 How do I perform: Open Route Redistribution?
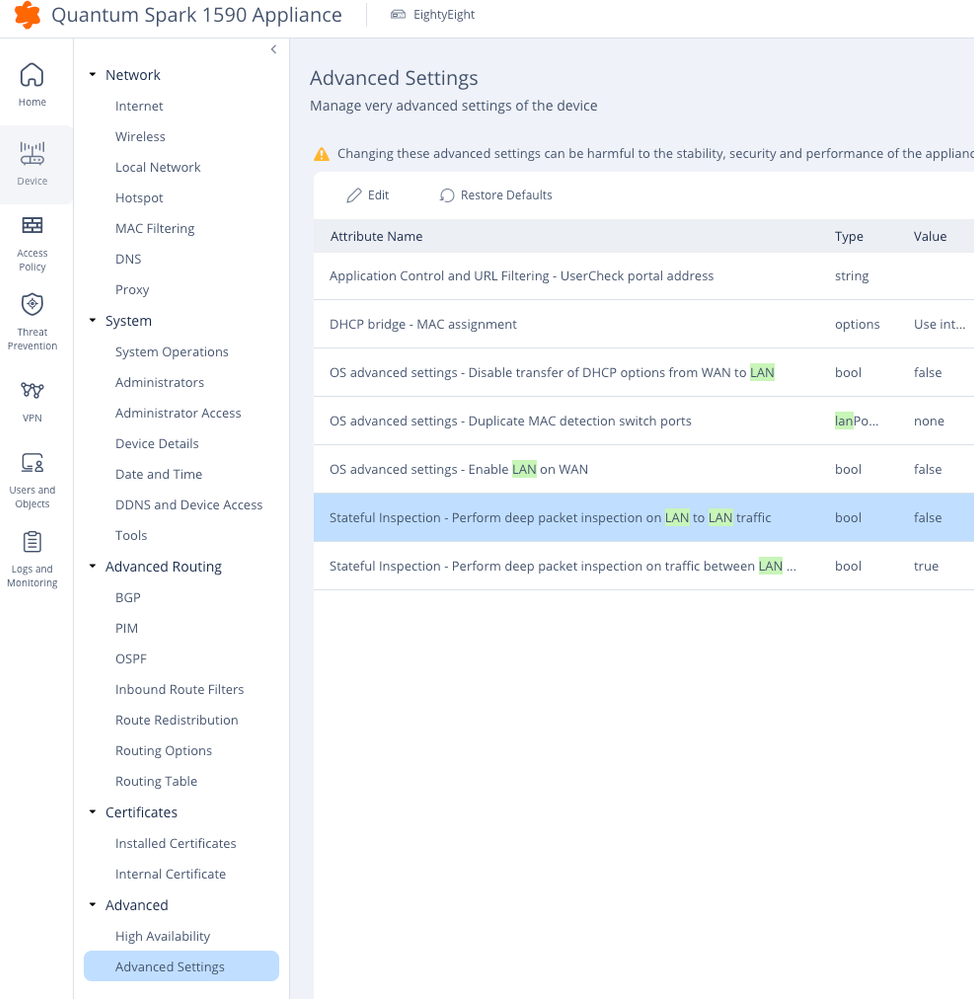click(x=176, y=720)
